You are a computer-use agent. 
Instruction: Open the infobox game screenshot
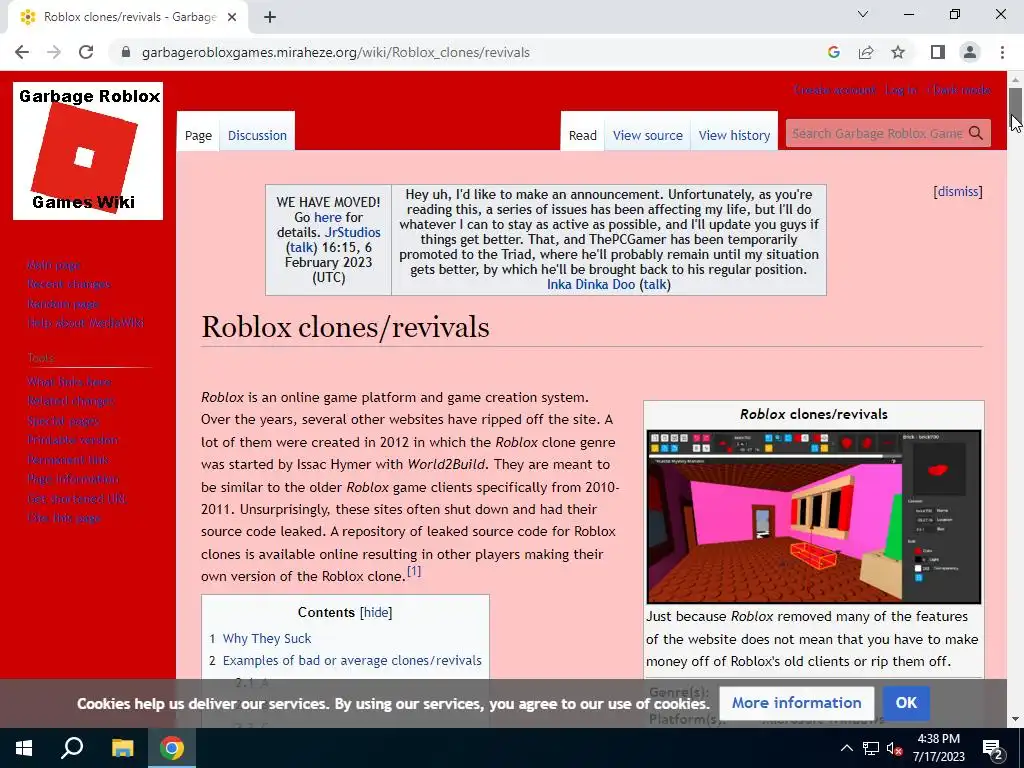814,517
